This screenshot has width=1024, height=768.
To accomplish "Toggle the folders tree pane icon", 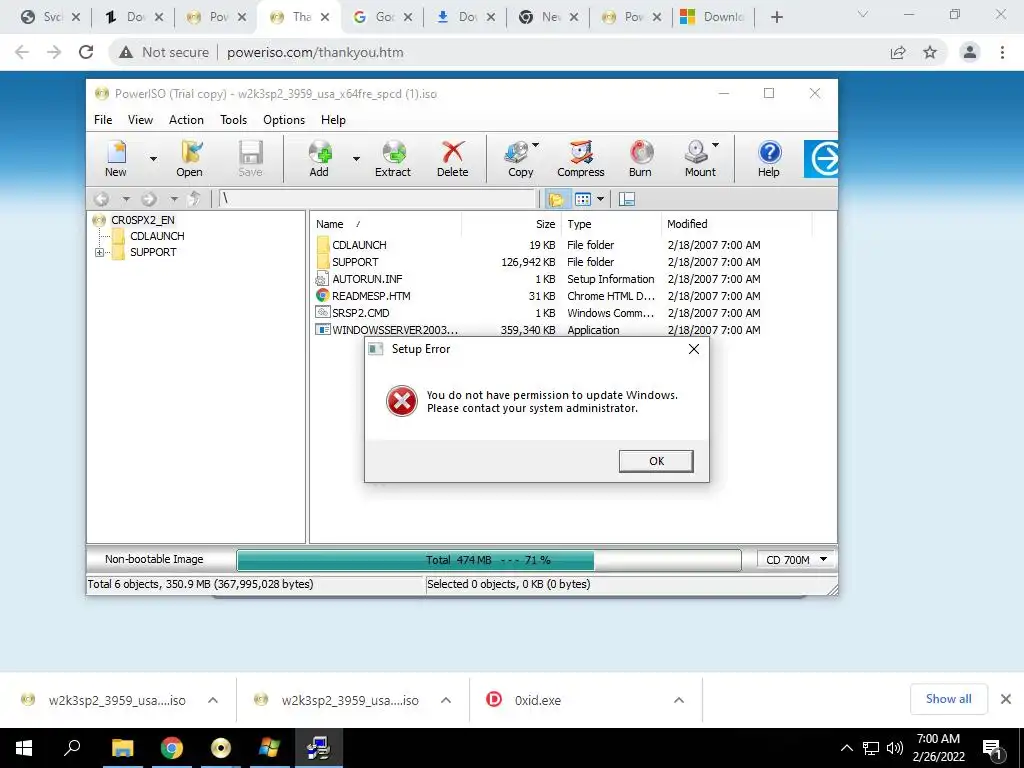I will click(x=556, y=199).
